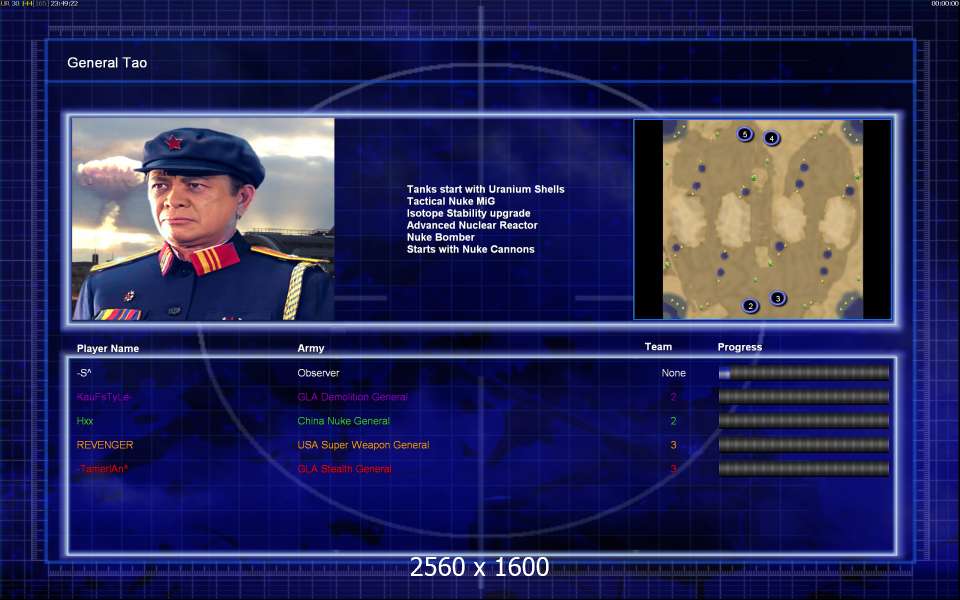Click the red player name beside GLA Stealth General
The width and height of the screenshot is (960, 600).
tap(102, 469)
